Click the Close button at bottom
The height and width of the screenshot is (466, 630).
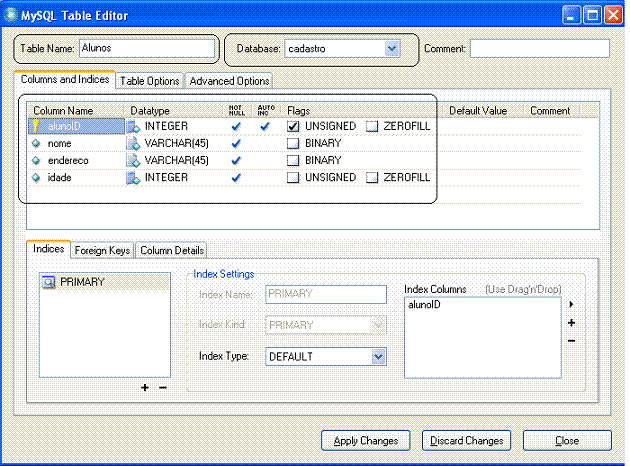click(567, 441)
